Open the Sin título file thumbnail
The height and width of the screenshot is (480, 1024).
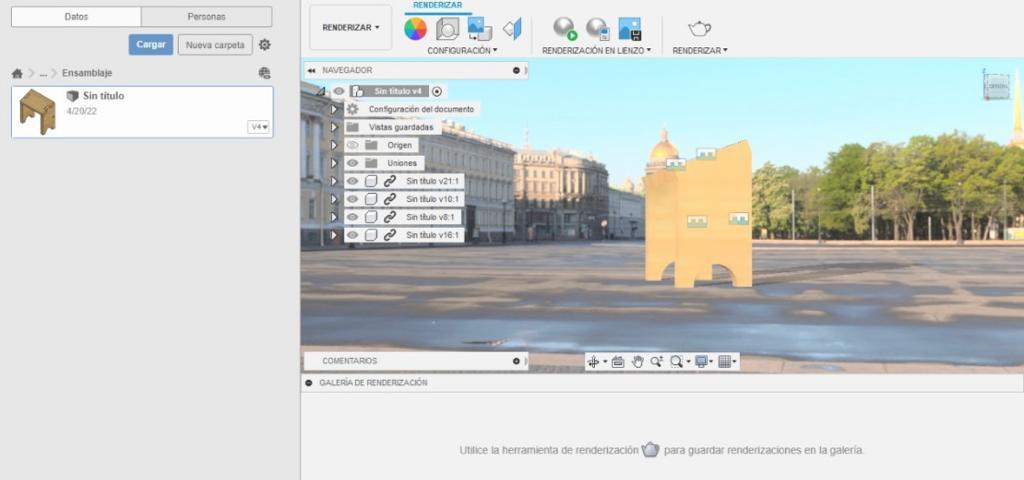tap(37, 112)
